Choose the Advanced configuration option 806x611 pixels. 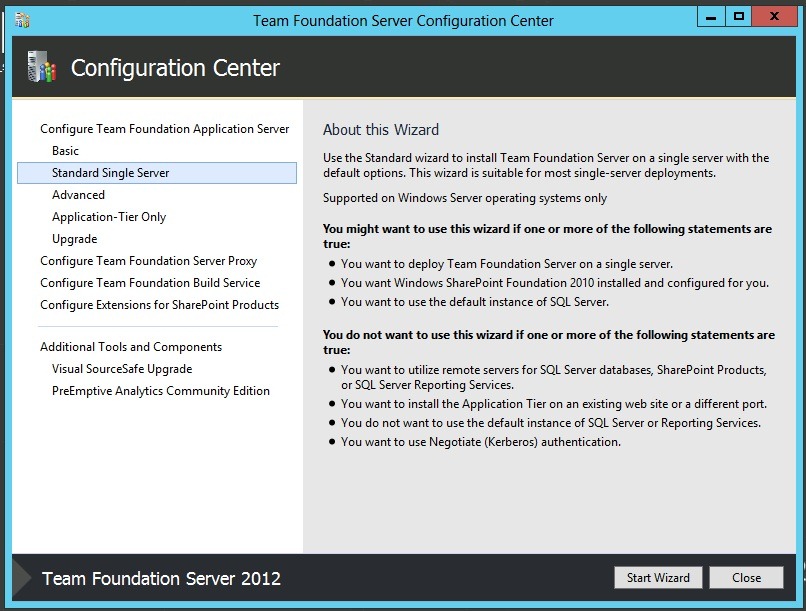(x=78, y=195)
